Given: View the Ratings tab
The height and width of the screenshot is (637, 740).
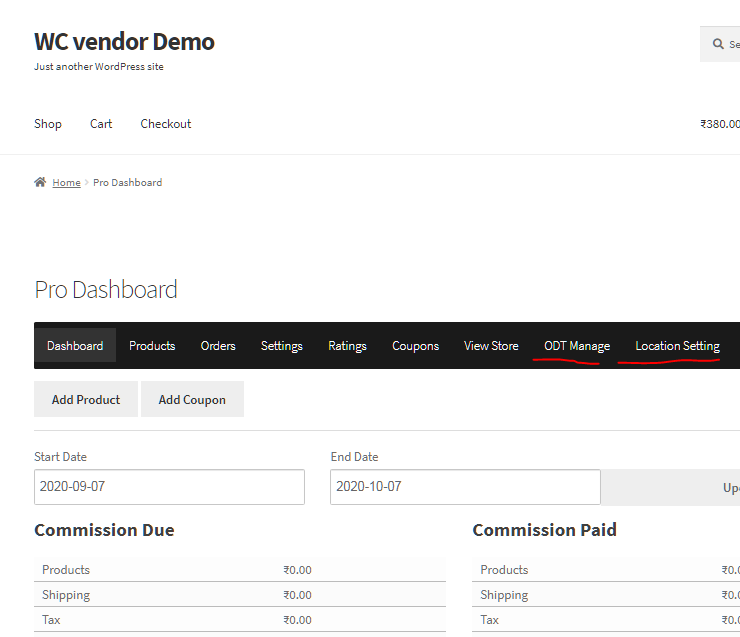Looking at the screenshot, I should [x=347, y=345].
